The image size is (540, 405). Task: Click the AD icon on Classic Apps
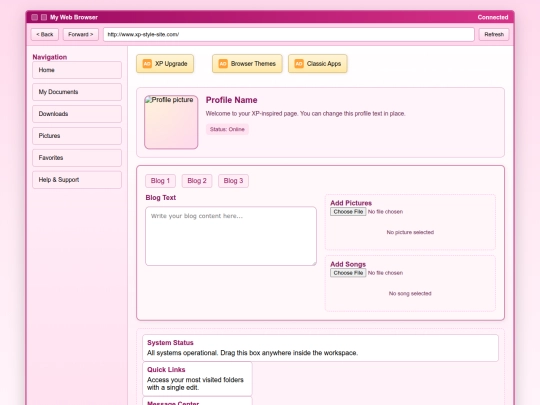pyautogui.click(x=299, y=64)
